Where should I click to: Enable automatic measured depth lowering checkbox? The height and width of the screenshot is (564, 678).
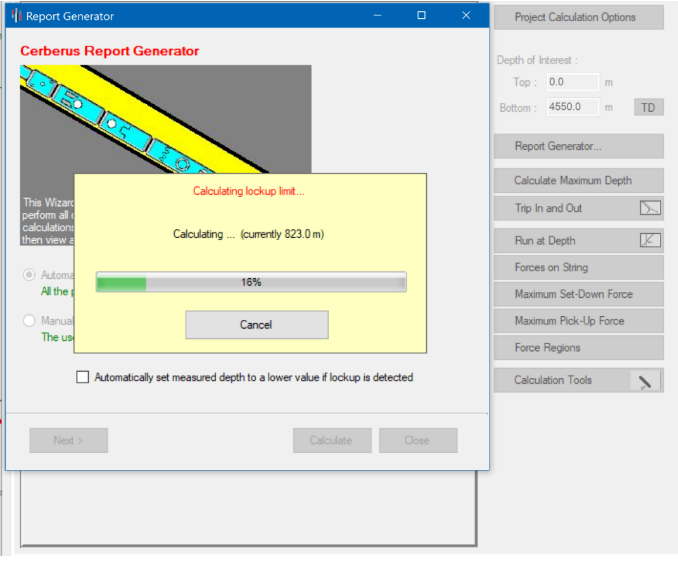pos(83,377)
